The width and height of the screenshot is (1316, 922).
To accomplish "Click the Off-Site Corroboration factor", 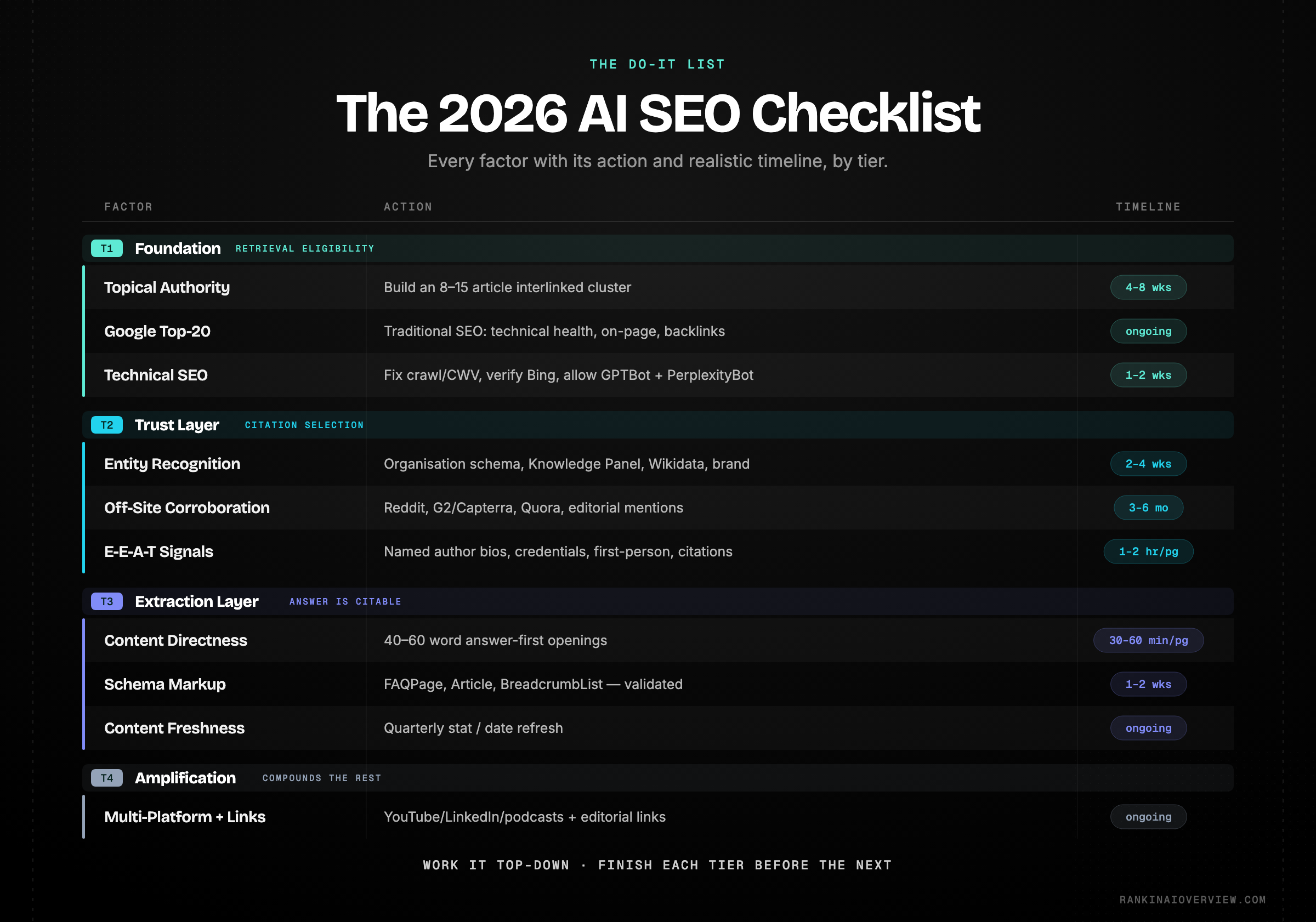I will [x=187, y=508].
